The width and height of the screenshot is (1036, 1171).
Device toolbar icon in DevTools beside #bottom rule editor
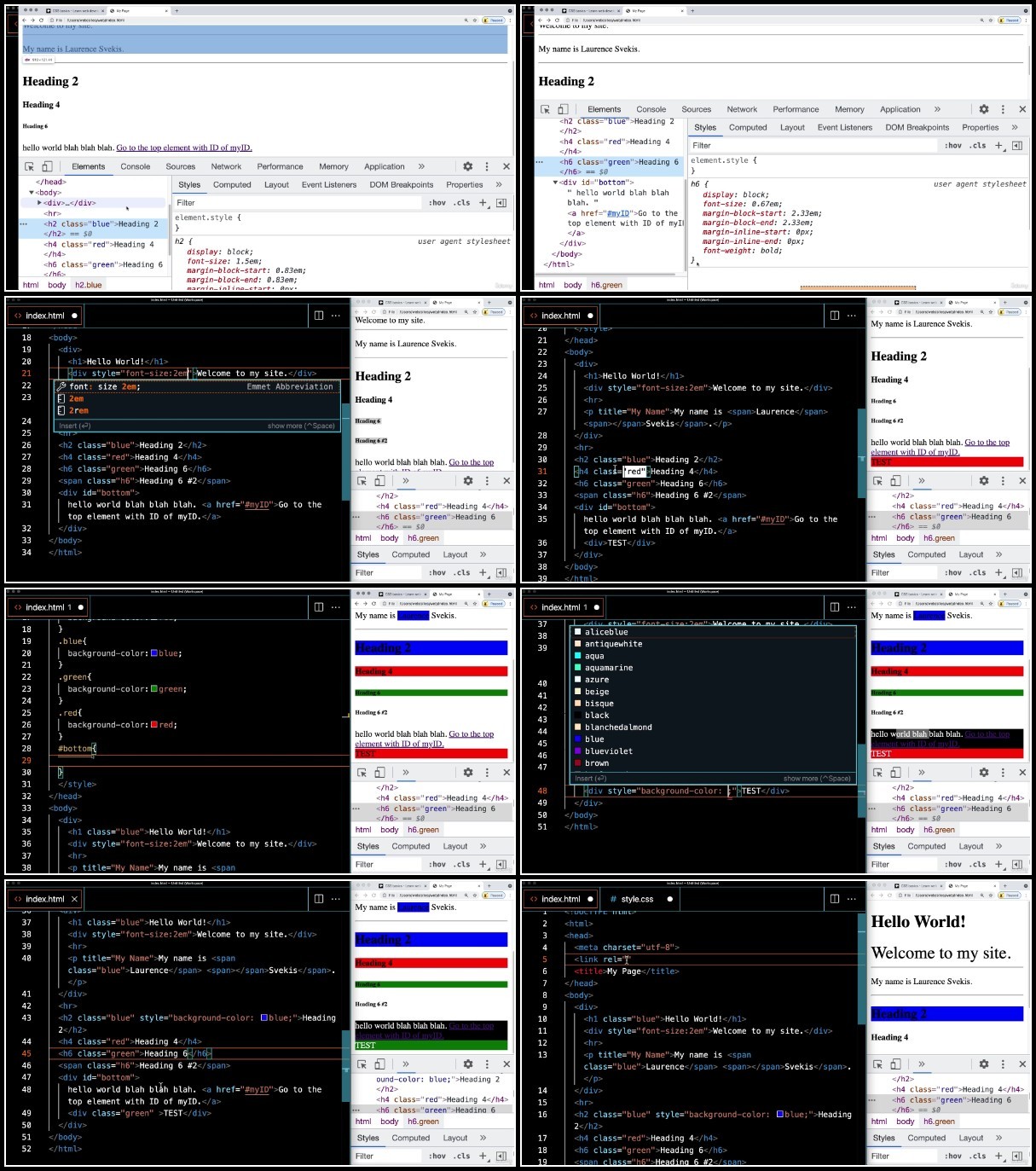[x=380, y=773]
